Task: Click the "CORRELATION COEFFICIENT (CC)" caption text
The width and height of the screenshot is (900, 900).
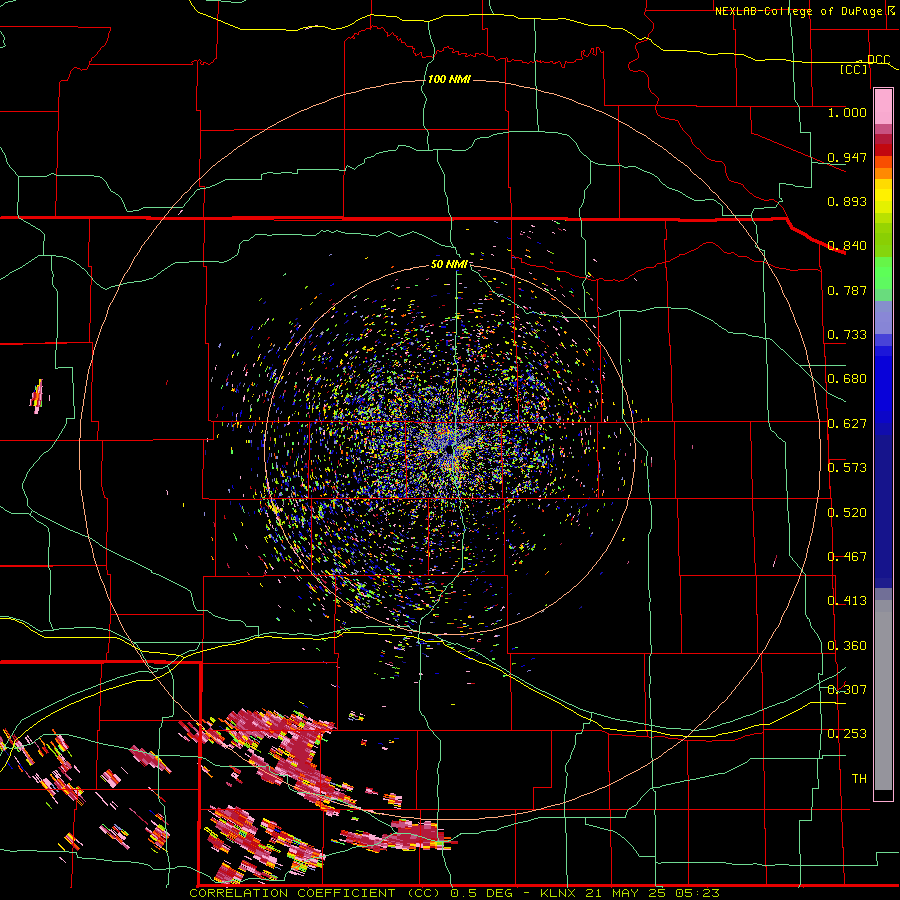Action: (x=316, y=893)
